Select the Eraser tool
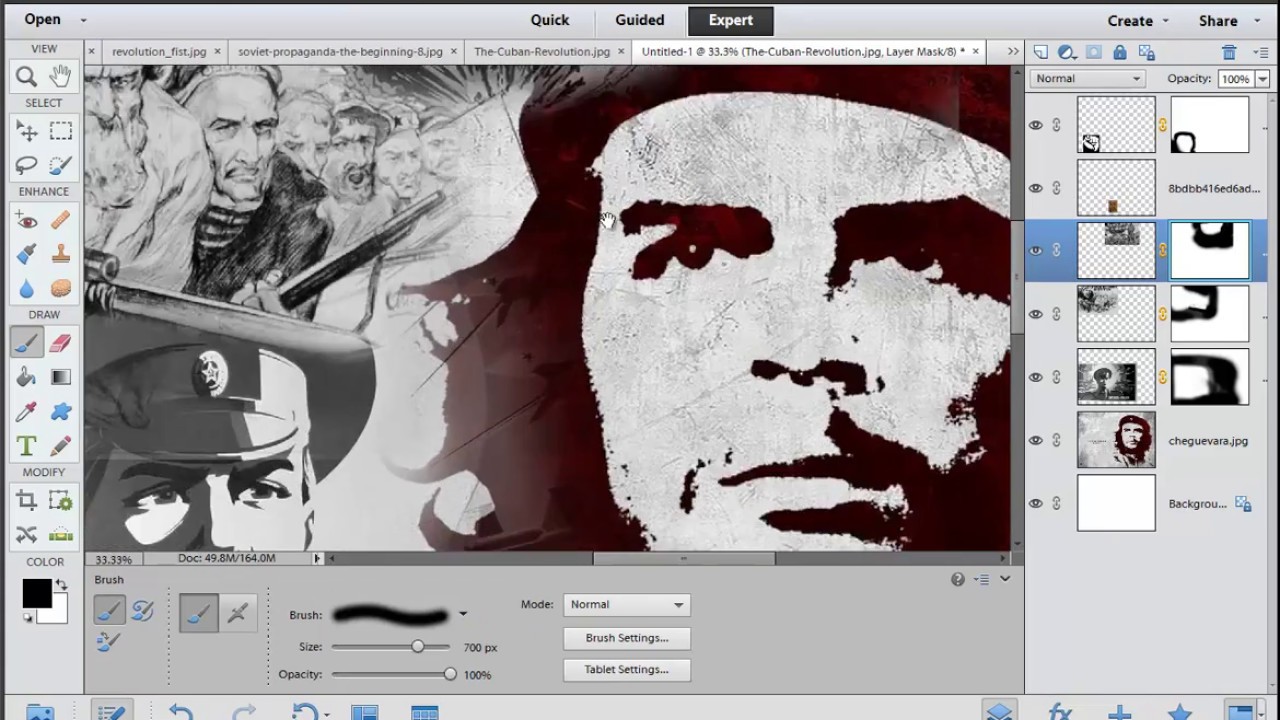The image size is (1280, 720). (61, 343)
